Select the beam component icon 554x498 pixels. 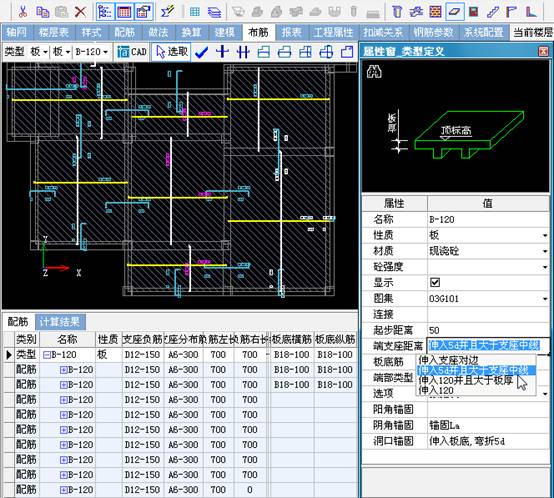(416, 12)
